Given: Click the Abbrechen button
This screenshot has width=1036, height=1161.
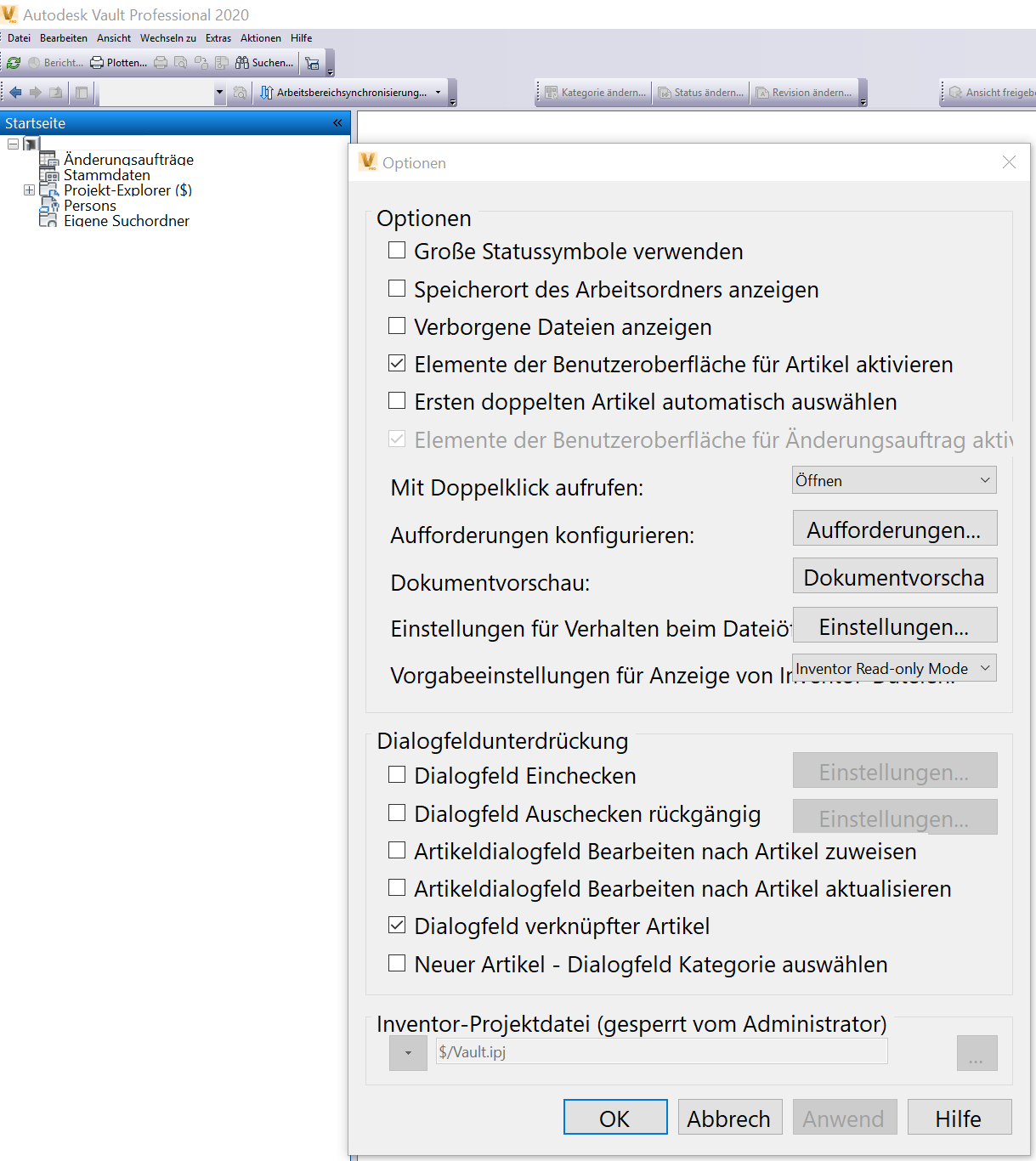Looking at the screenshot, I should click(x=729, y=1117).
